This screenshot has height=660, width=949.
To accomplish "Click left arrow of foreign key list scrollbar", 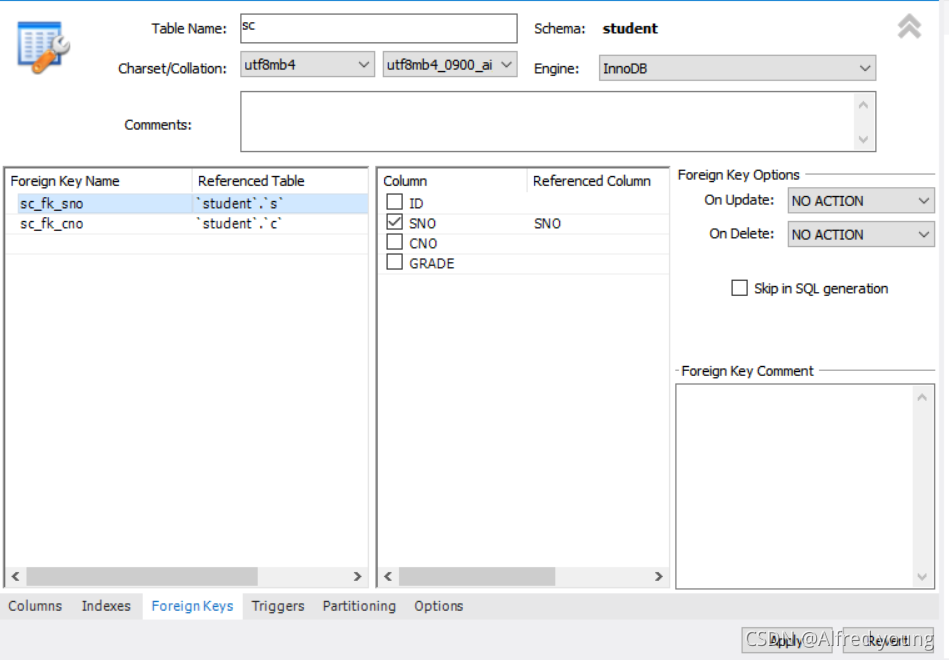I will tap(16, 576).
